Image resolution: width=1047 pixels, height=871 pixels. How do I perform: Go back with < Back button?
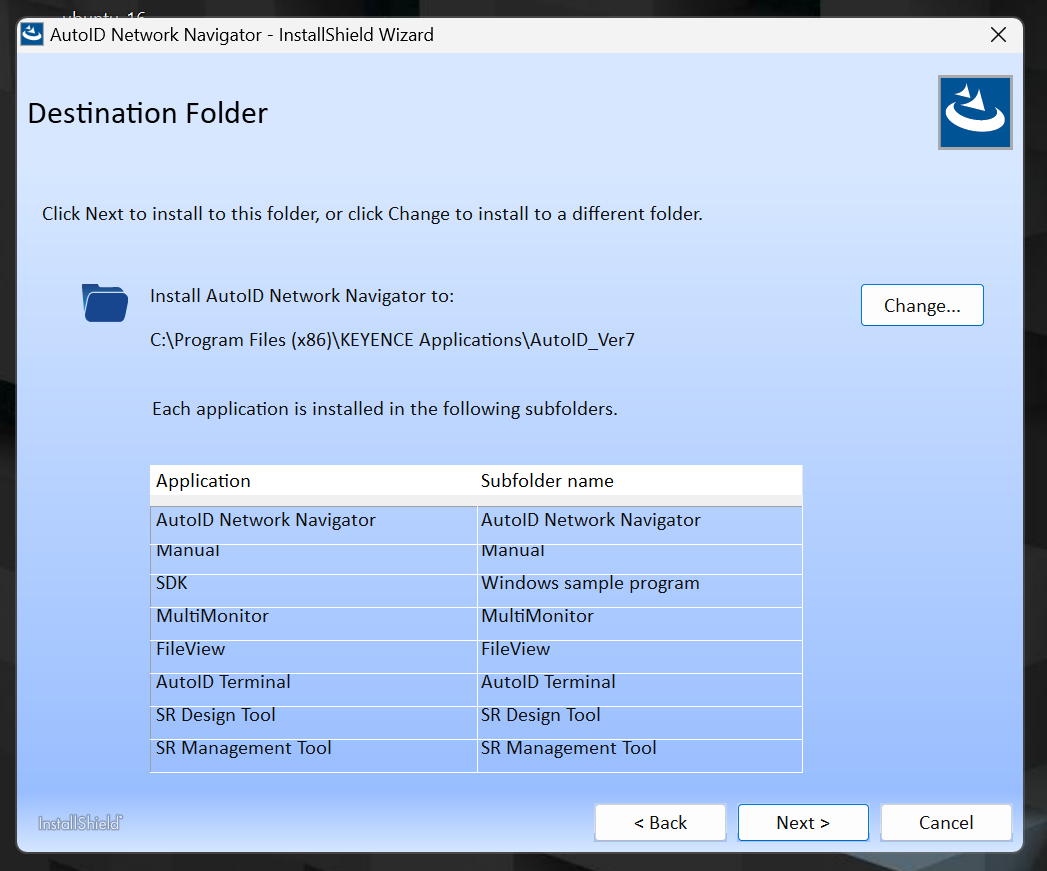click(660, 822)
